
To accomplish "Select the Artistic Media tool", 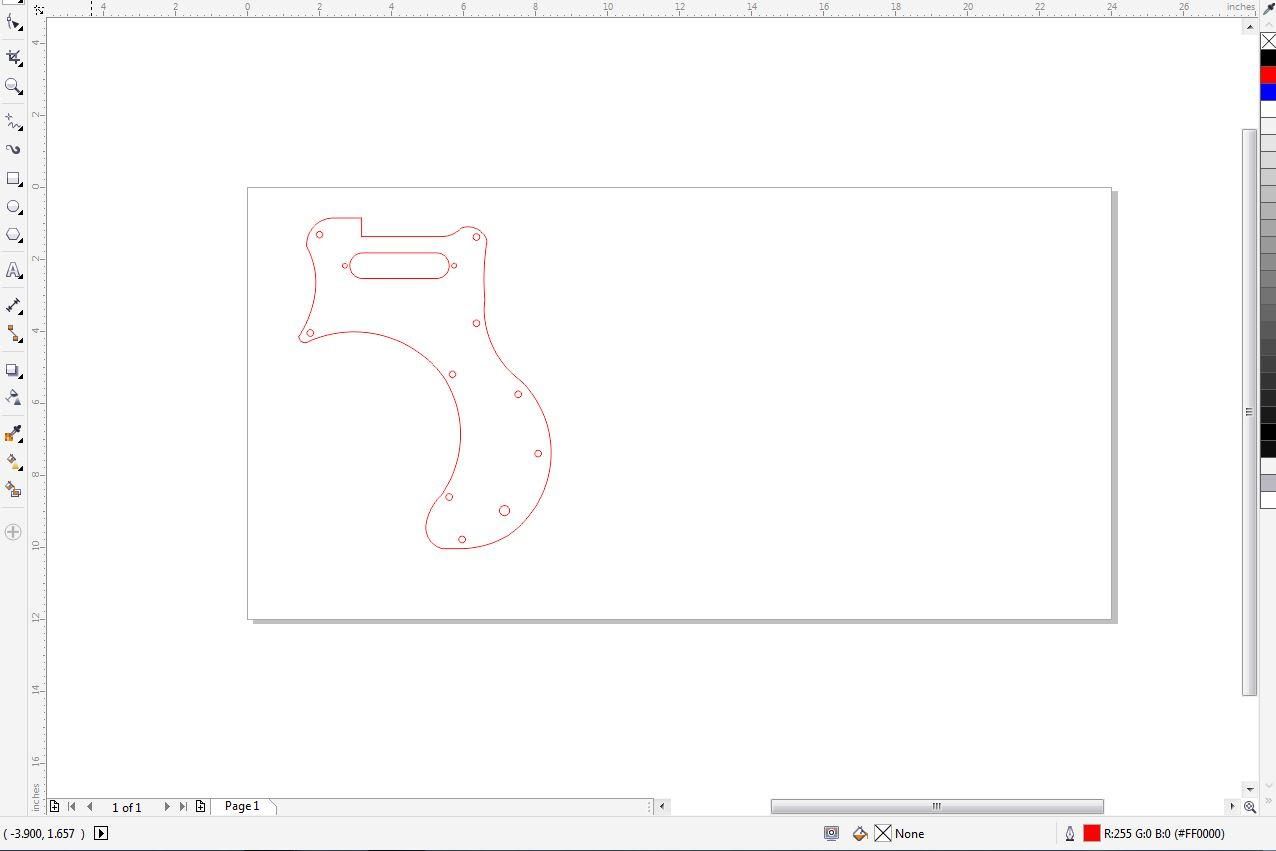I will (13, 150).
